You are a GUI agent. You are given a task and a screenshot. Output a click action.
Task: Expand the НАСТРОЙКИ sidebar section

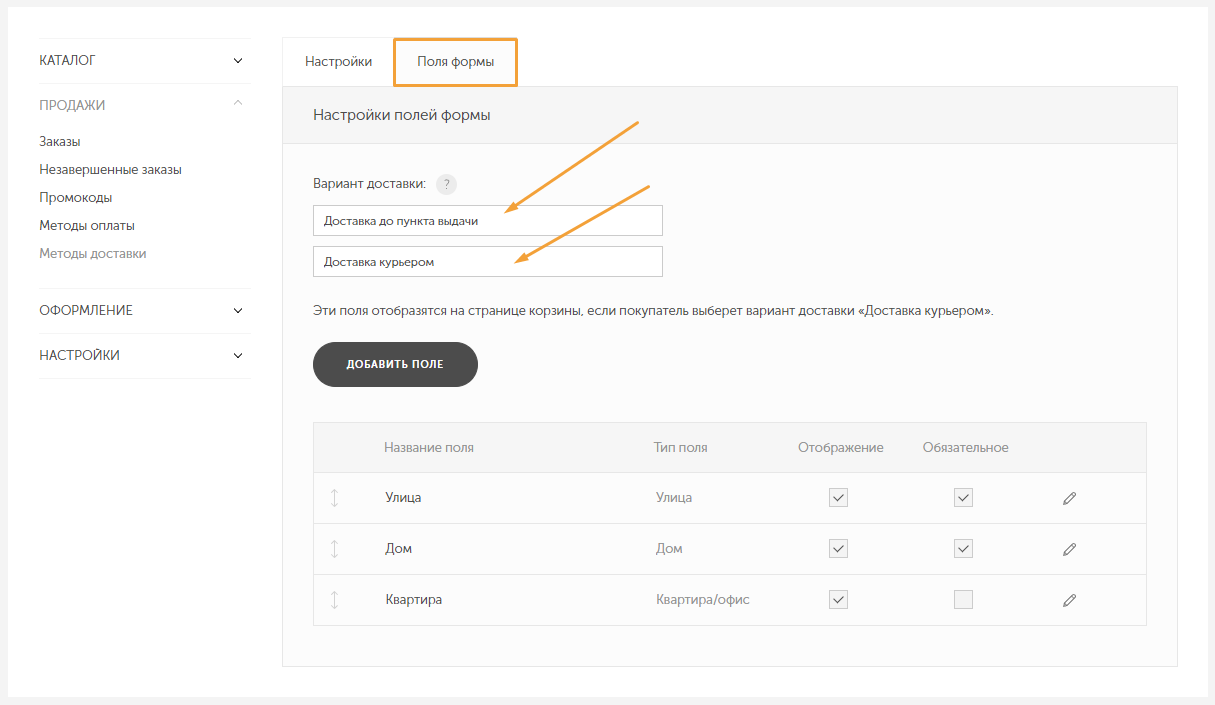click(x=238, y=355)
